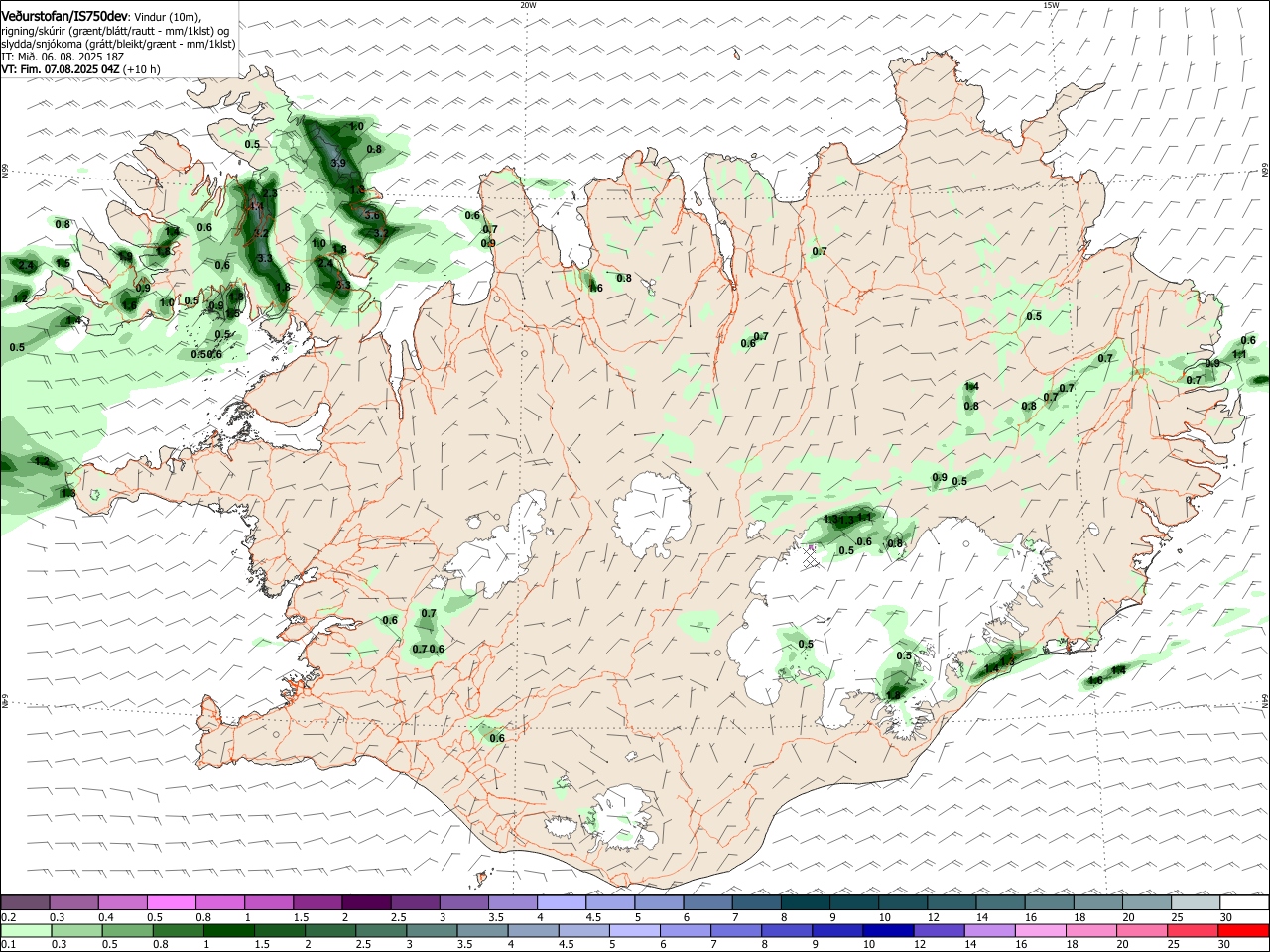Pick the white top-row swatch after 30
Screen dimensions: 1270x952
pos(1243,902)
